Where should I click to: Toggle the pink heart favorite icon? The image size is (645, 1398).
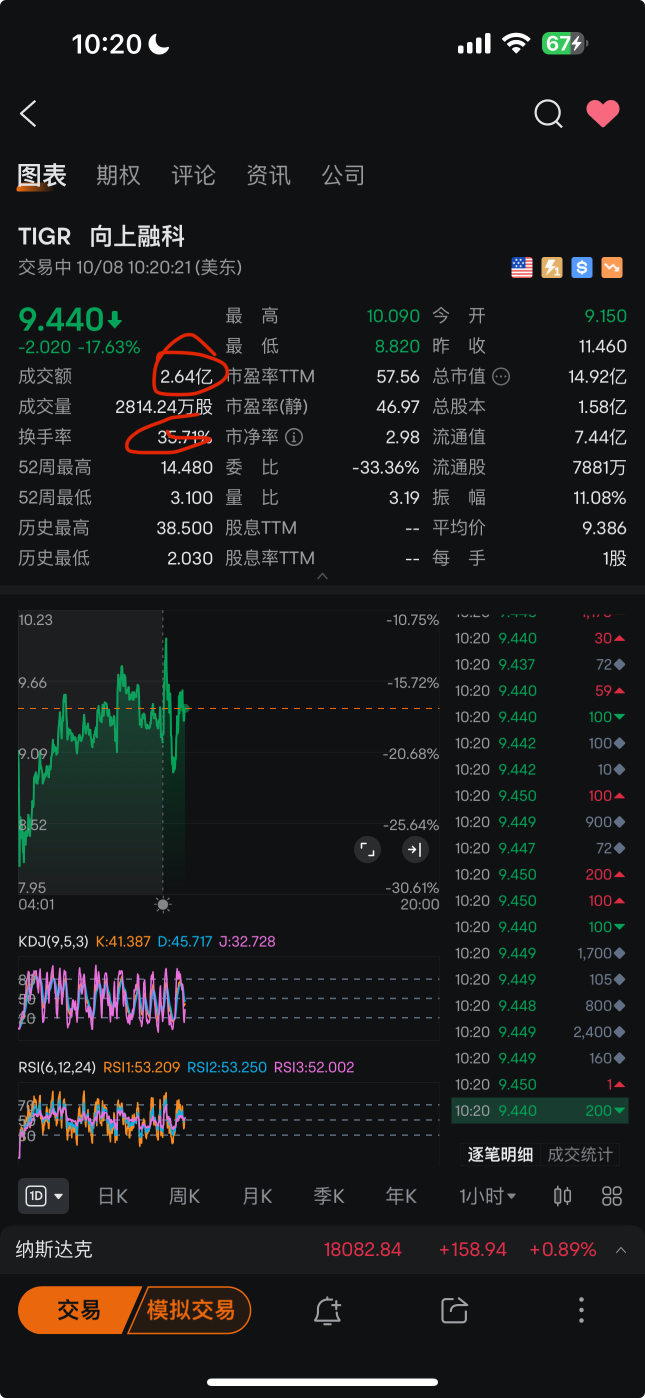tap(603, 114)
